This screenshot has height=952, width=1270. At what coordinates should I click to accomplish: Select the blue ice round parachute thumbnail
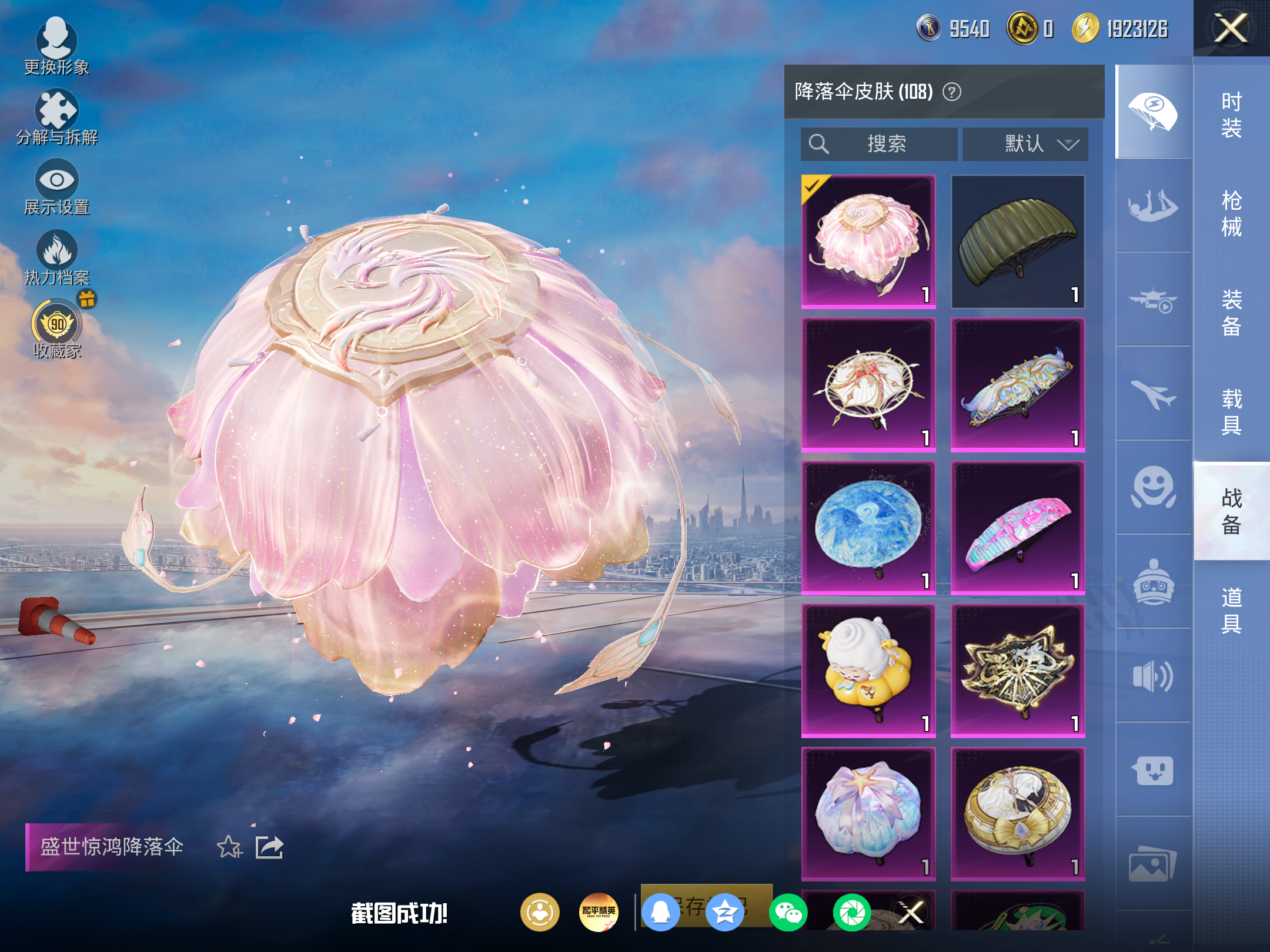(x=868, y=528)
